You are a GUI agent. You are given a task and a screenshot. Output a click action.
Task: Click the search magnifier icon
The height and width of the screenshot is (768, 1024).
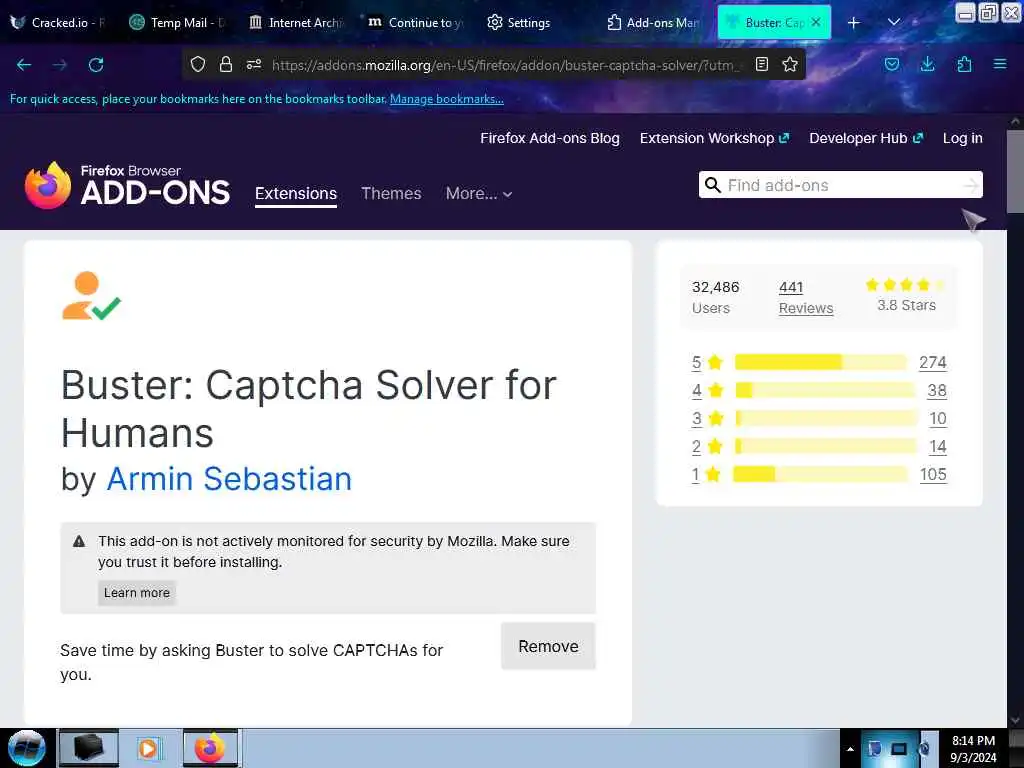[x=712, y=185]
